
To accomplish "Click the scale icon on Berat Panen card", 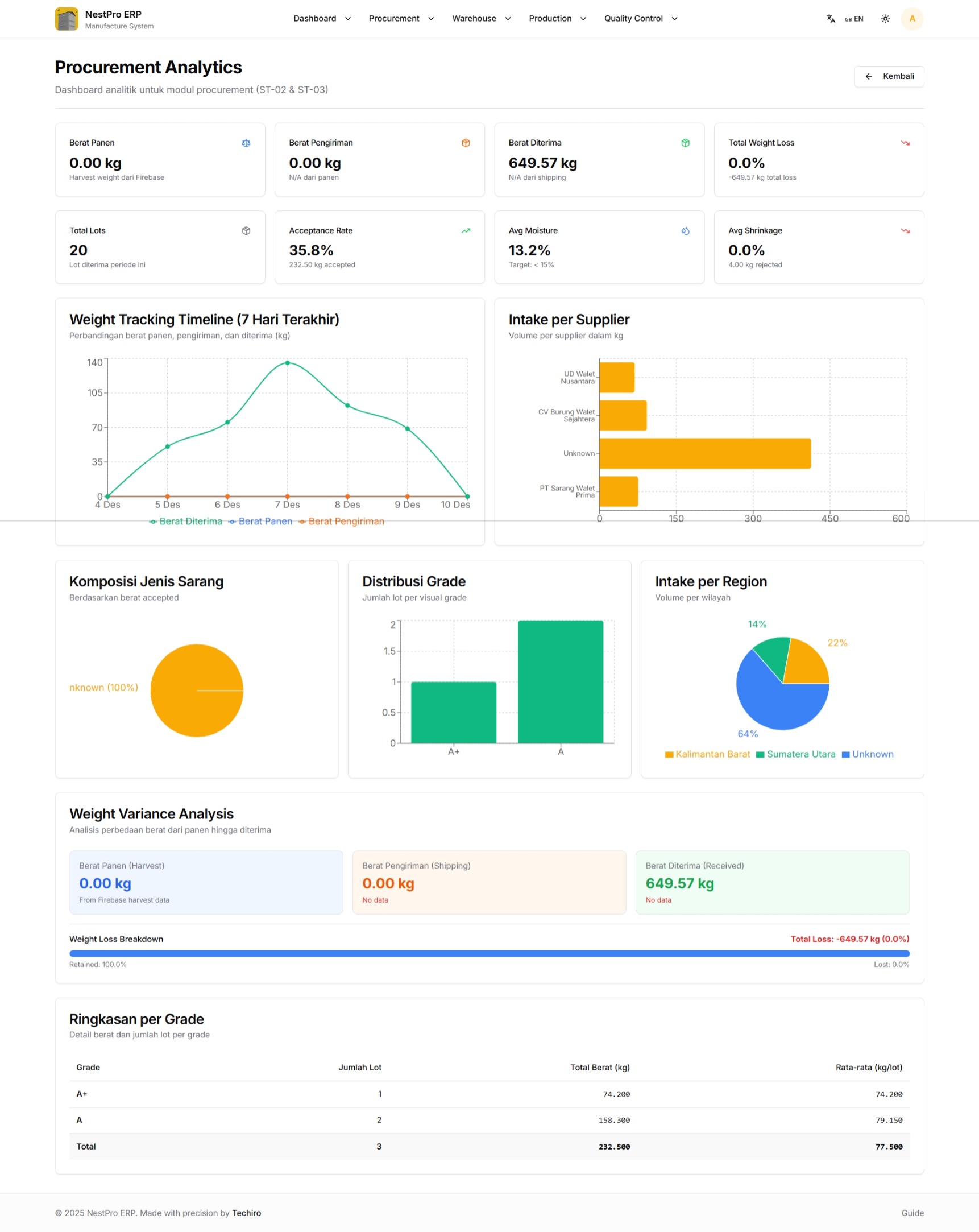I will coord(246,143).
